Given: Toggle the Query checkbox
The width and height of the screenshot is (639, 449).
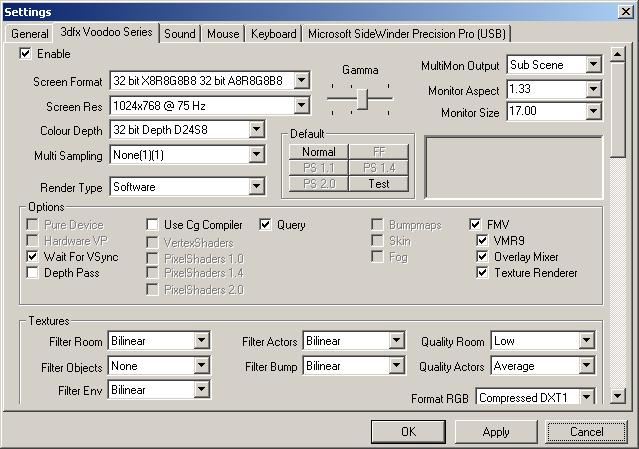Looking at the screenshot, I should tap(265, 224).
